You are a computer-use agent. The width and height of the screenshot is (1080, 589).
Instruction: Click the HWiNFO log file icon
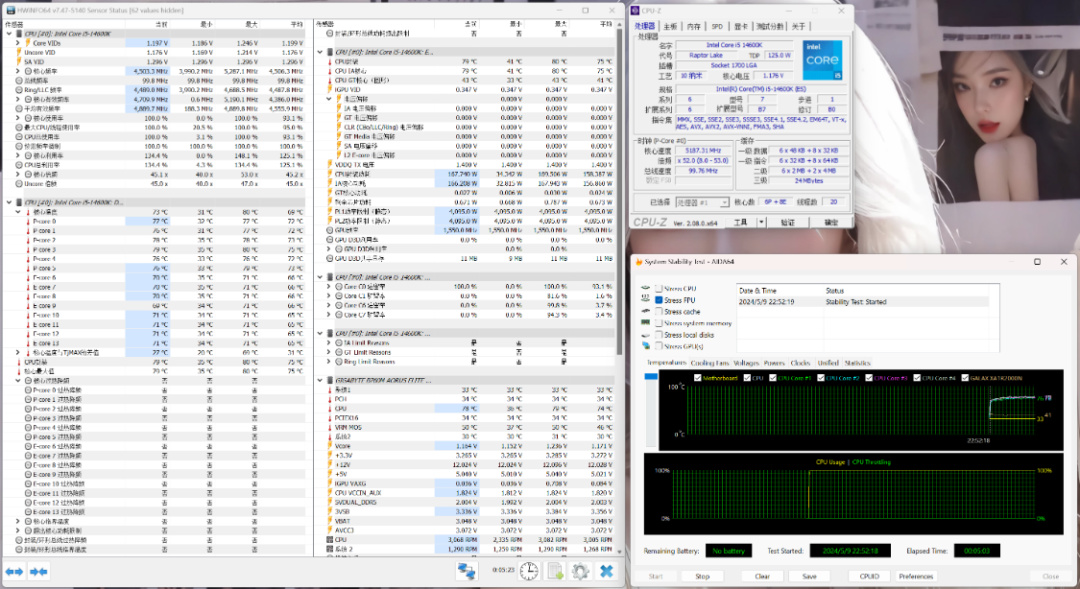pyautogui.click(x=553, y=571)
